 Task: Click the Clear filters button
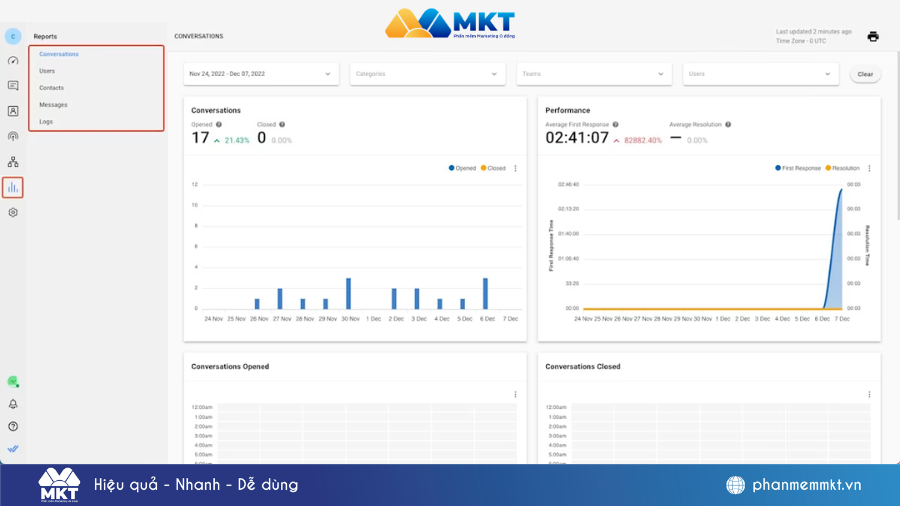tap(865, 74)
